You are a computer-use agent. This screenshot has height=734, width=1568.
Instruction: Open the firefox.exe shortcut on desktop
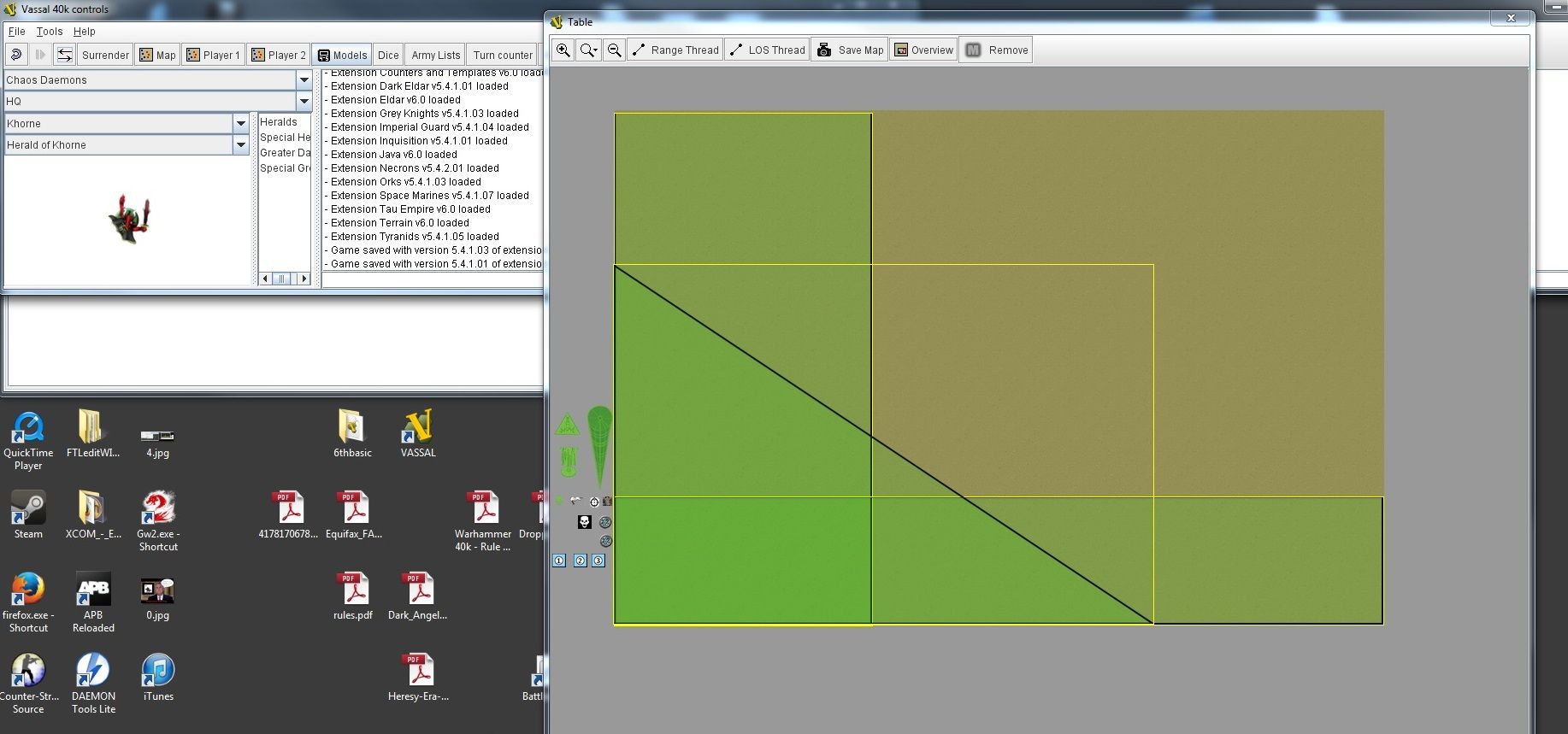click(28, 602)
